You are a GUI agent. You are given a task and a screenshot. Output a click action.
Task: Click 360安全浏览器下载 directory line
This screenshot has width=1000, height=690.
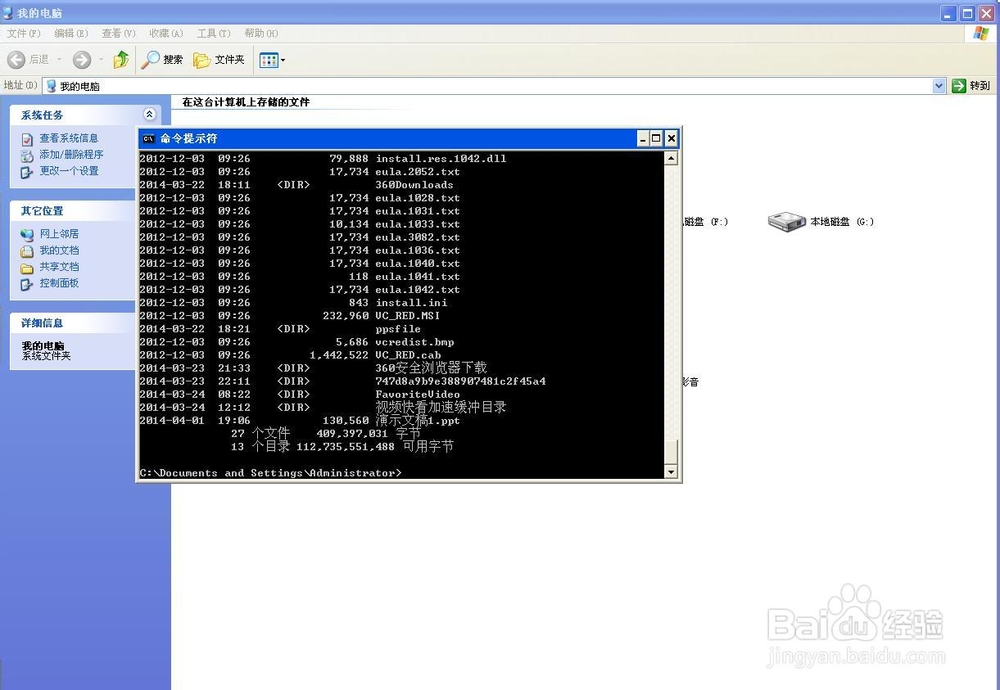coord(313,368)
